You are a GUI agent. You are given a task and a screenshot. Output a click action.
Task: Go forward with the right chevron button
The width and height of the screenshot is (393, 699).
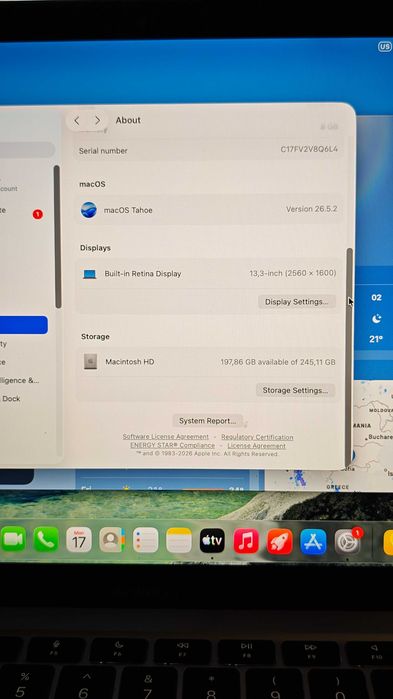tap(97, 120)
